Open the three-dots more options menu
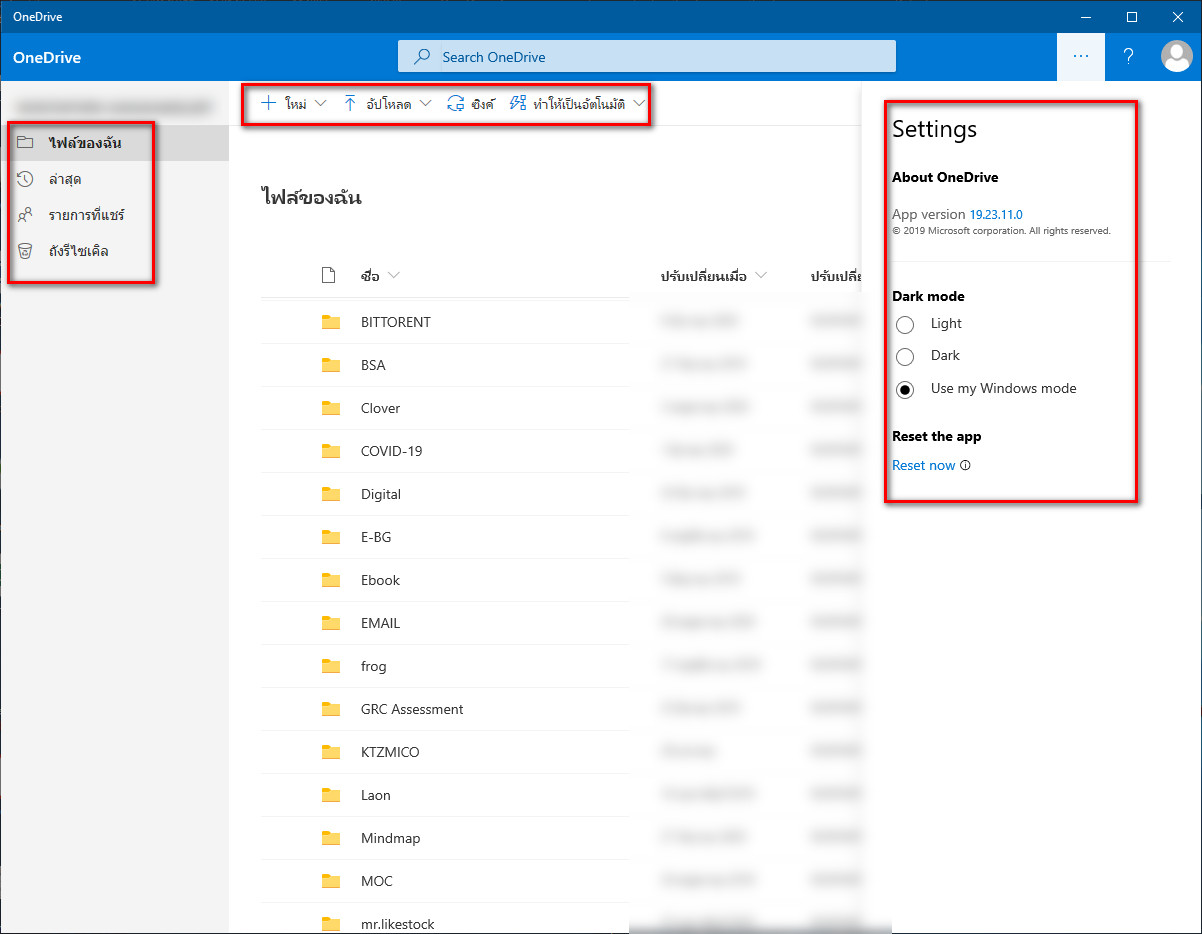The height and width of the screenshot is (934, 1202). (x=1081, y=57)
